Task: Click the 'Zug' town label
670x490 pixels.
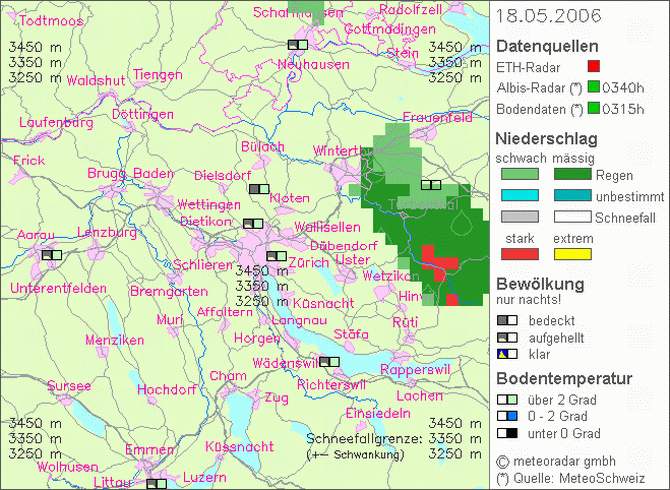Action: pos(276,398)
